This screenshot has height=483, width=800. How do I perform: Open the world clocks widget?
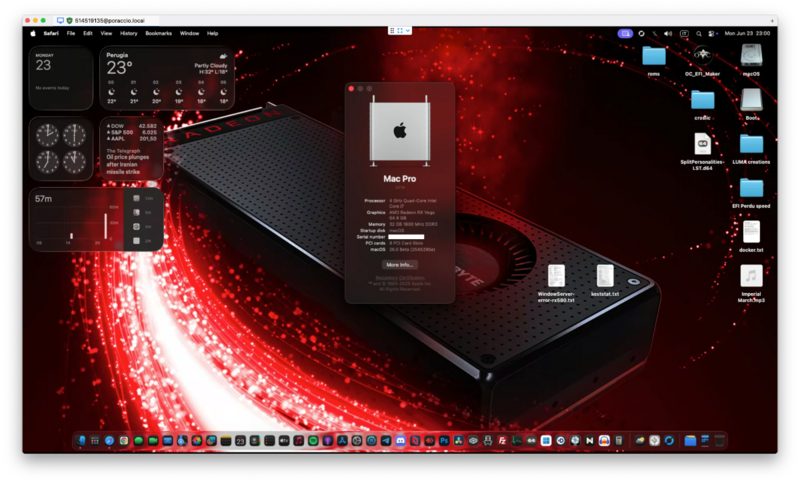(61, 148)
